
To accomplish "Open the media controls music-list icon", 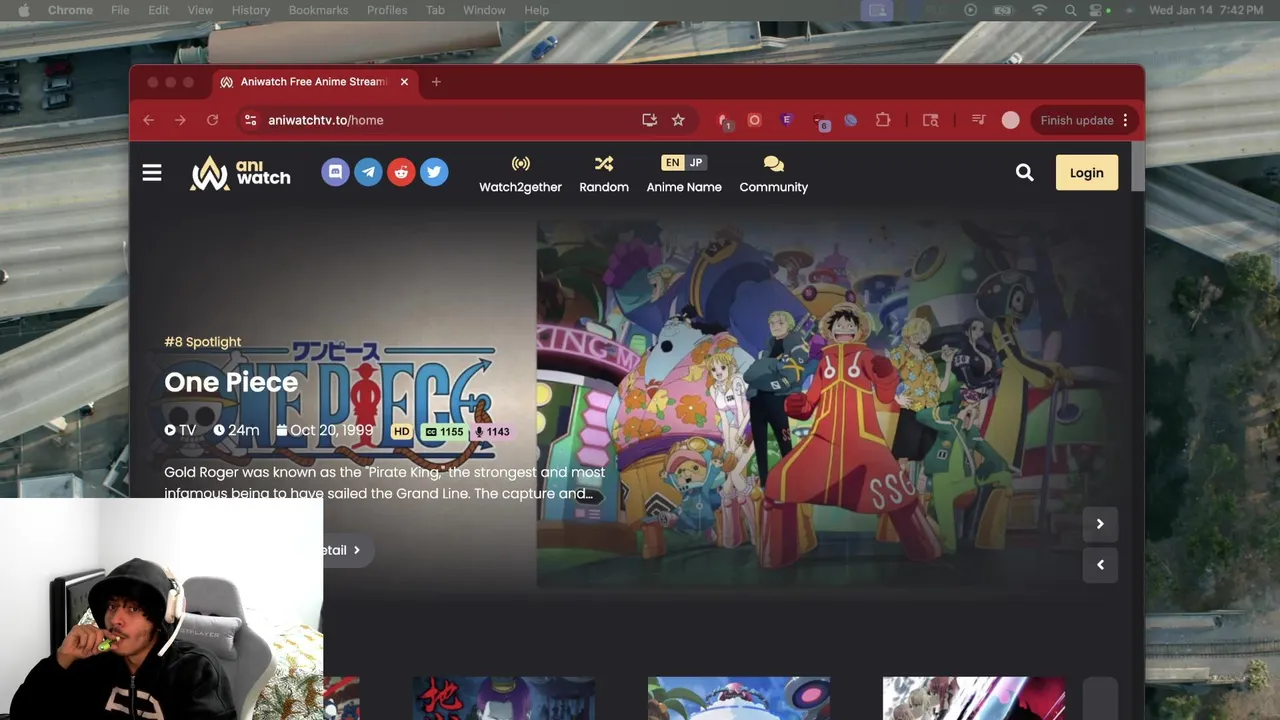I will [x=979, y=120].
